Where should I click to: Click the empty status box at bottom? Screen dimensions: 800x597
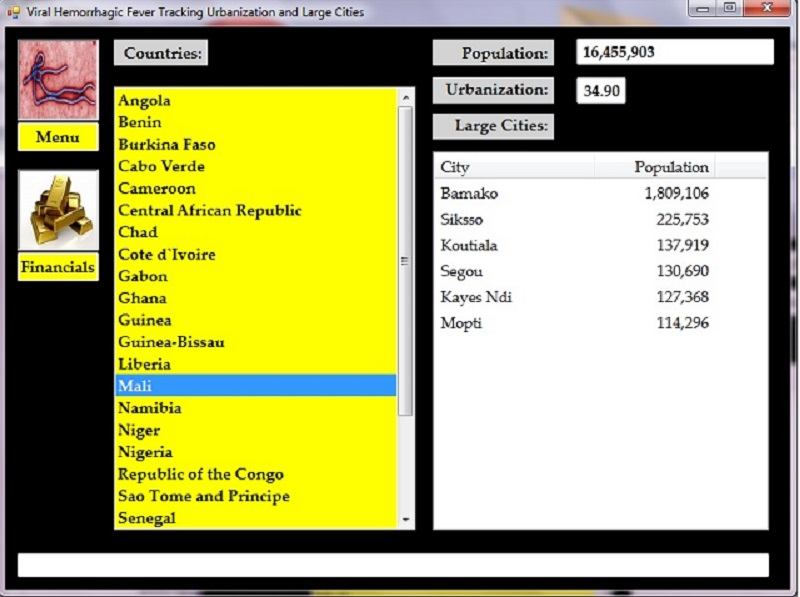393,565
